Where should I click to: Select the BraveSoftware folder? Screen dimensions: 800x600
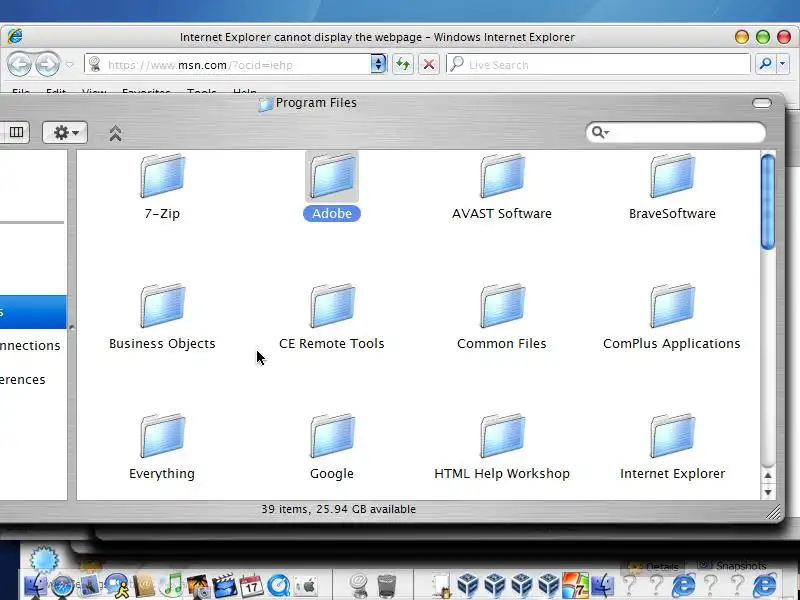(x=672, y=186)
